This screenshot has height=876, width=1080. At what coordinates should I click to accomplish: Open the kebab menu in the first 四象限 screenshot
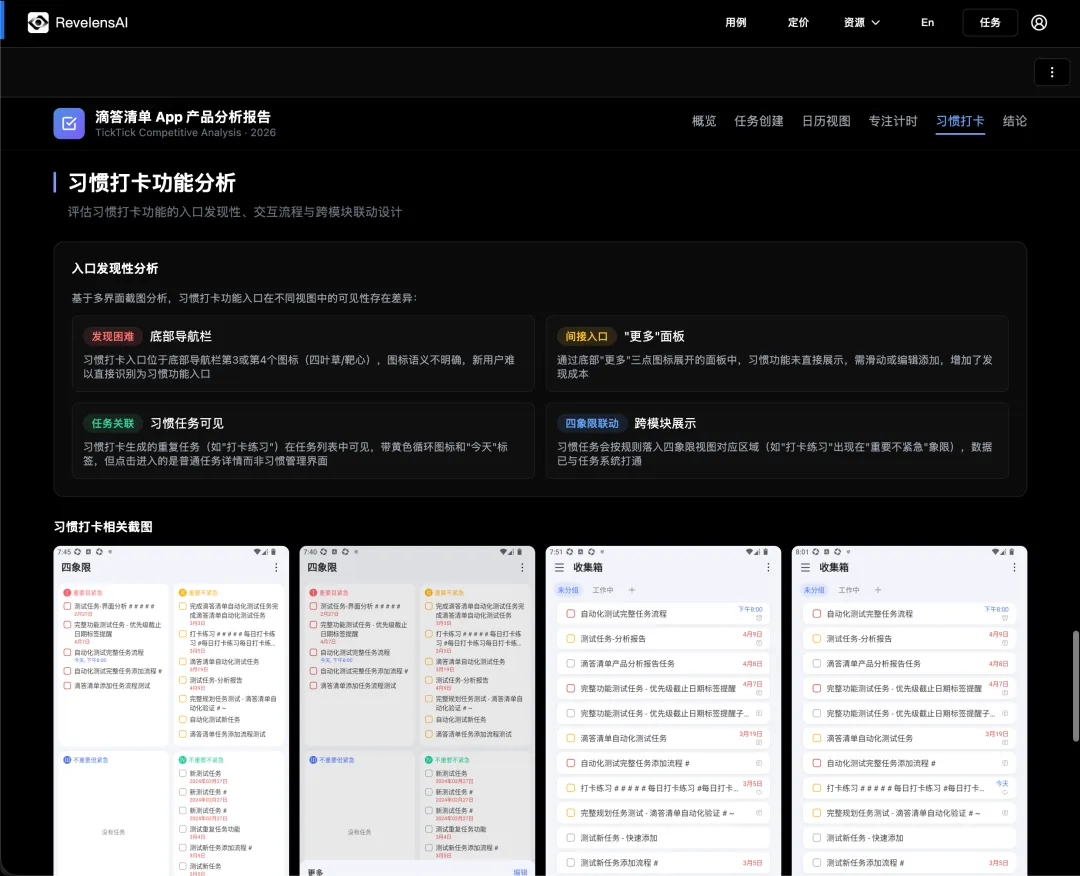pos(276,567)
